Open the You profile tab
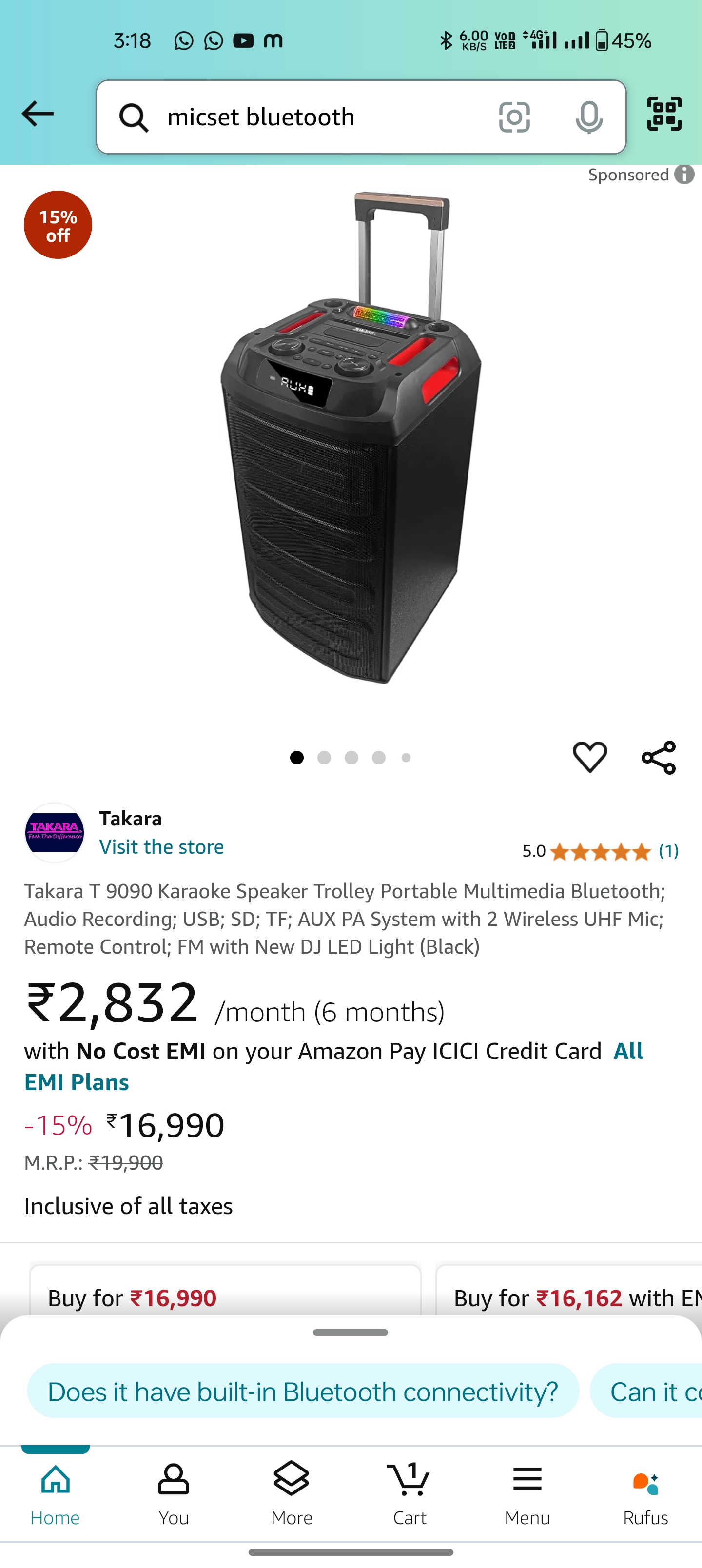 (x=174, y=1494)
